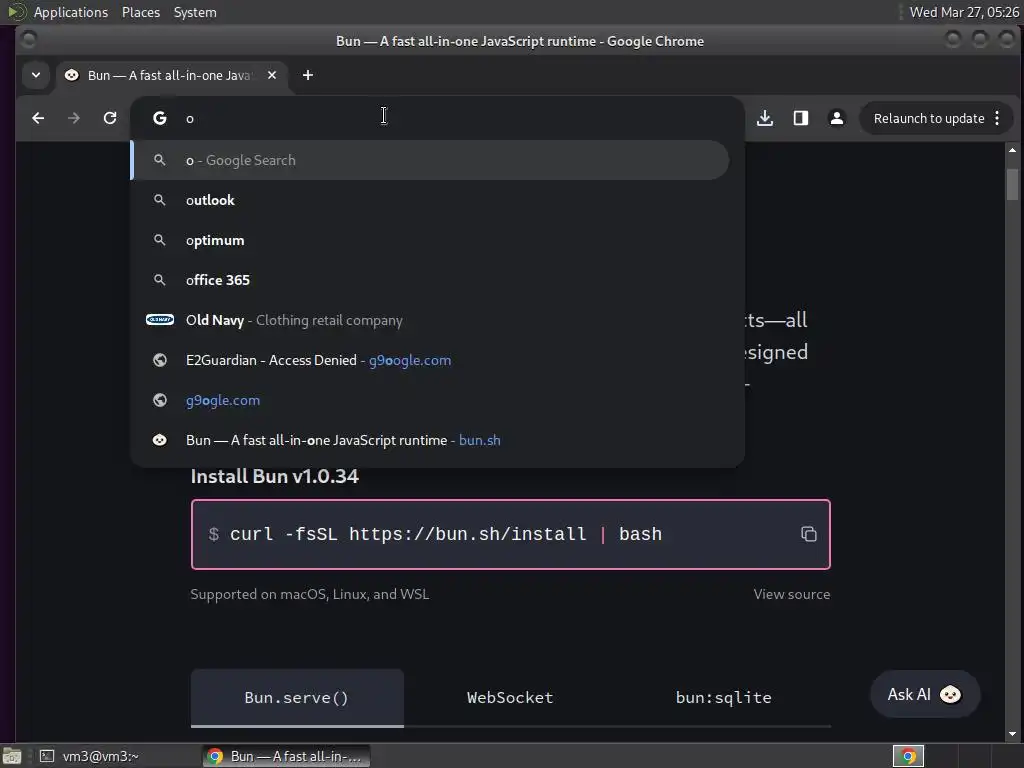Screen dimensions: 1024x768
Task: Click show desktop icon in bottom panel
Action: [12, 756]
